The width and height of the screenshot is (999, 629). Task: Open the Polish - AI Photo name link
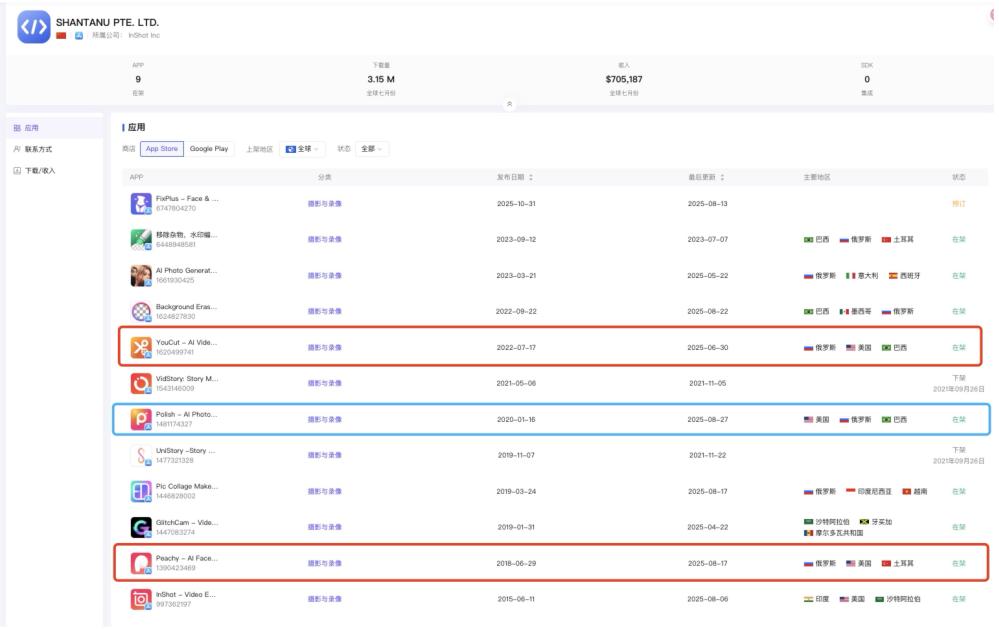[186, 414]
